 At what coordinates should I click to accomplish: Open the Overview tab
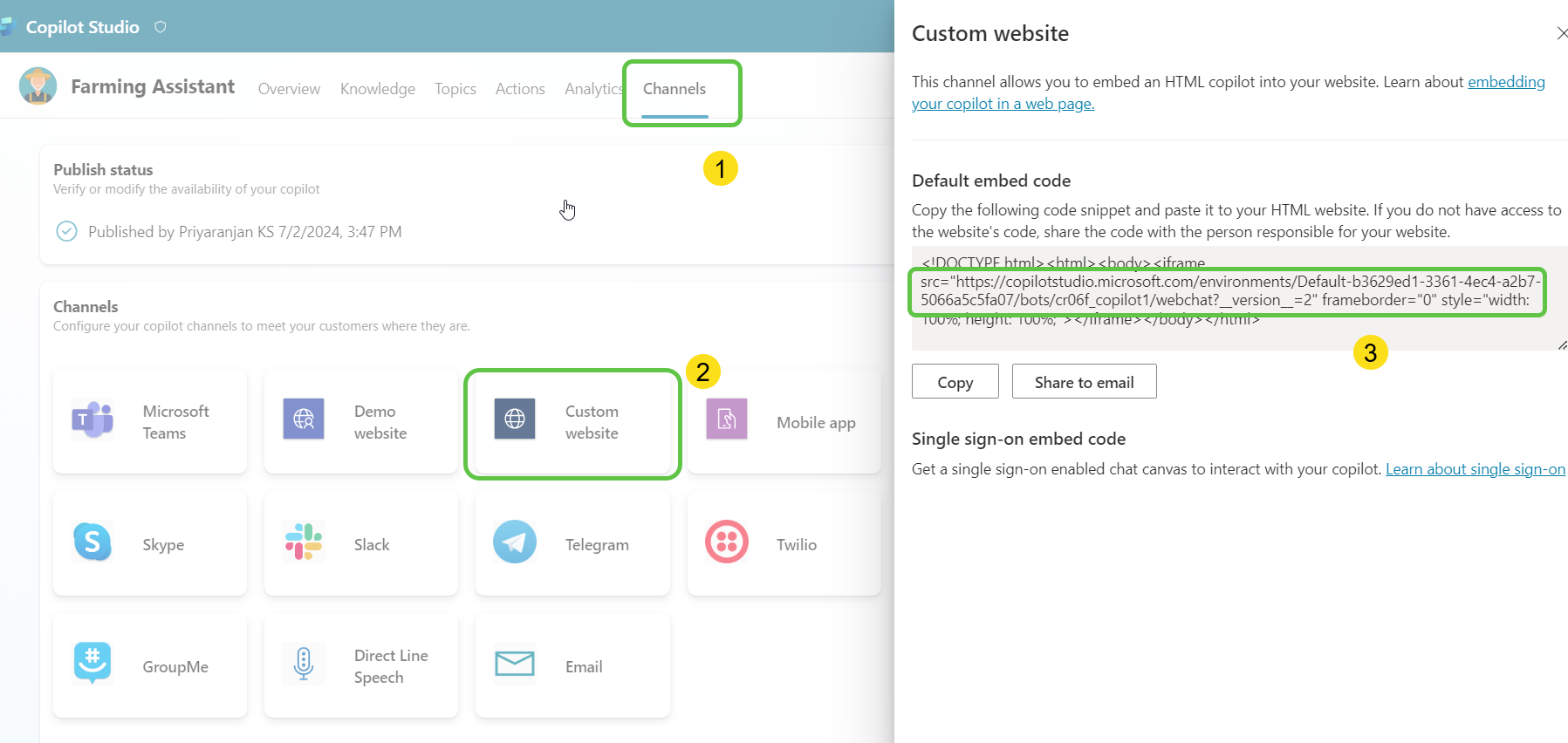coord(289,89)
